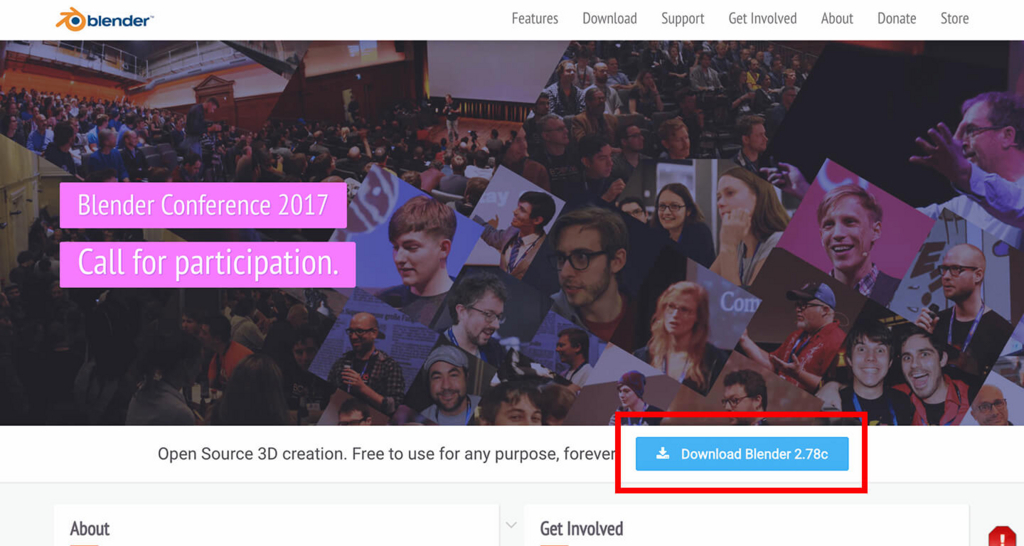The image size is (1024, 546).
Task: Expand the chevron between About and Get Involved cards
Action: 511,524
